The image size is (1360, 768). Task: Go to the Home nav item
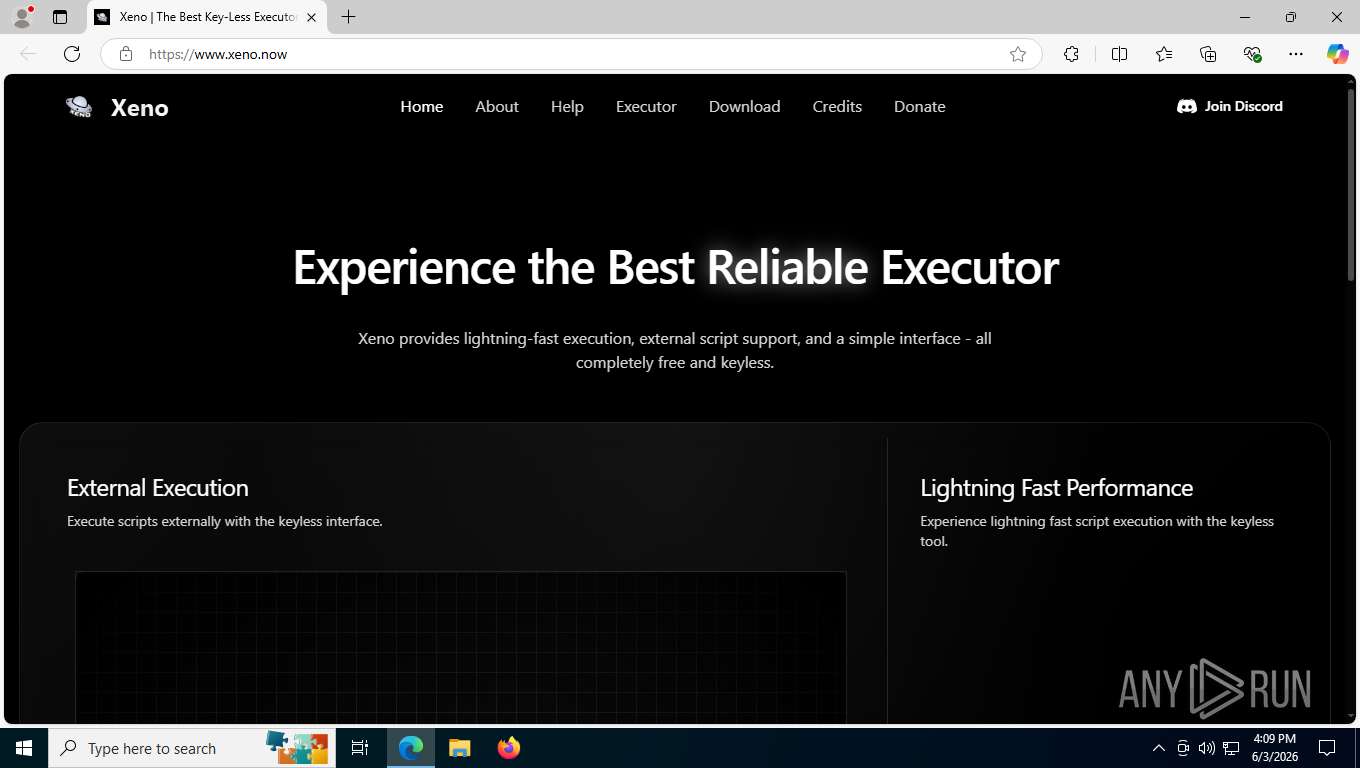(422, 106)
